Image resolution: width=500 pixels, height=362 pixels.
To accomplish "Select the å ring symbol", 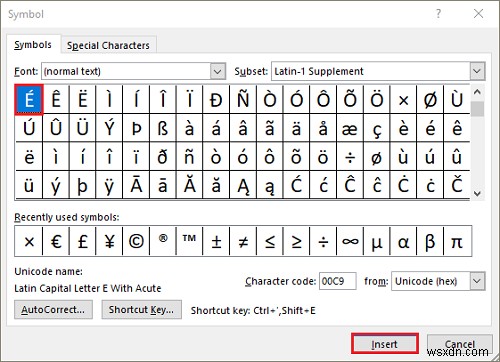I will 323,128.
